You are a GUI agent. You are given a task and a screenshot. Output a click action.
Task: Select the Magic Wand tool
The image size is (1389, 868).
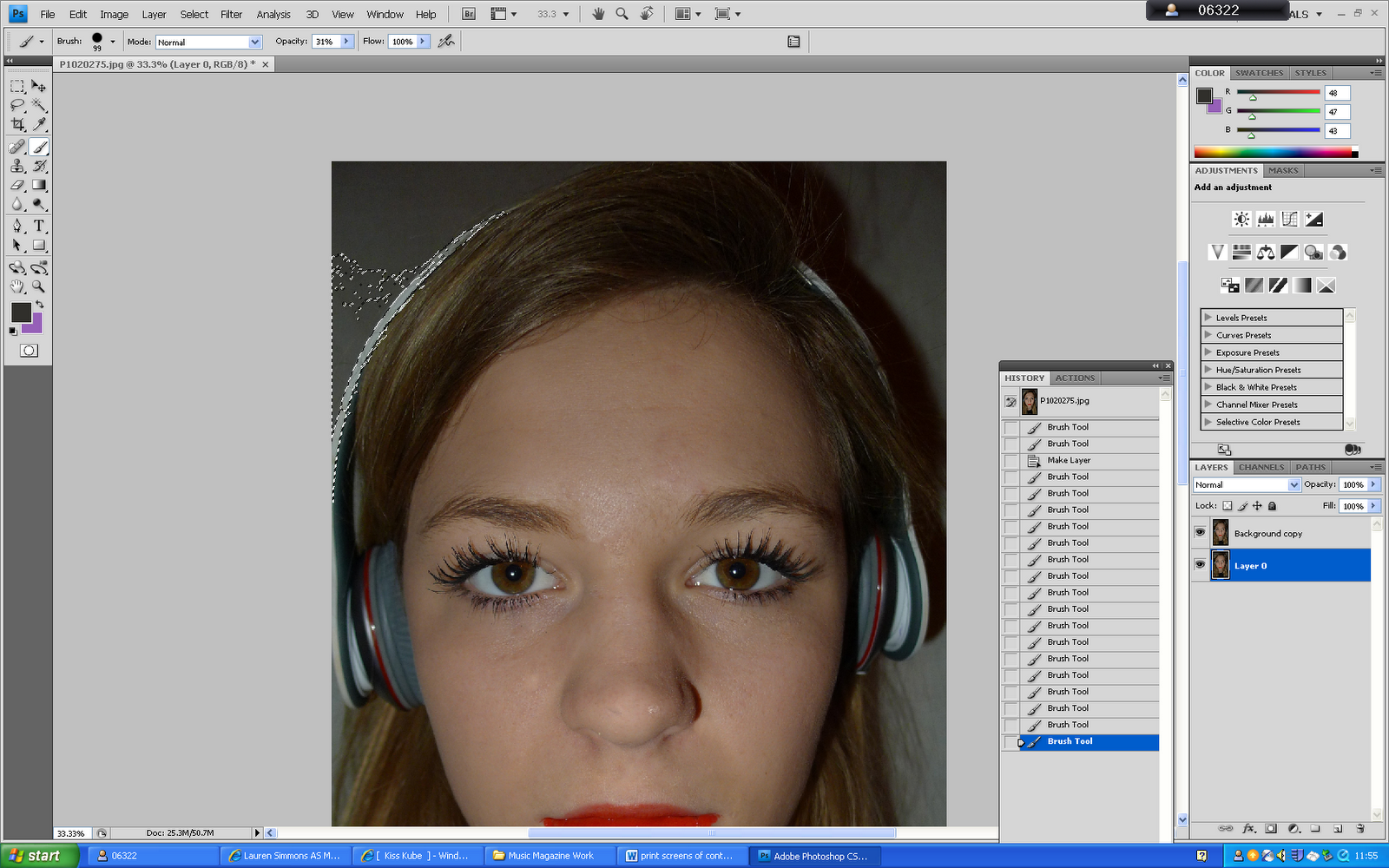(39, 105)
